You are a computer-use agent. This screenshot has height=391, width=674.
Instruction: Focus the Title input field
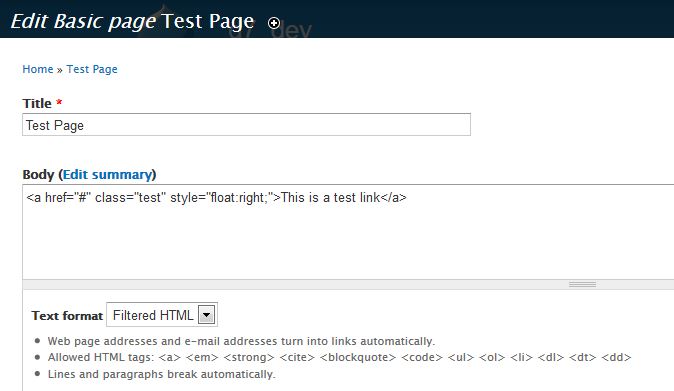point(246,125)
